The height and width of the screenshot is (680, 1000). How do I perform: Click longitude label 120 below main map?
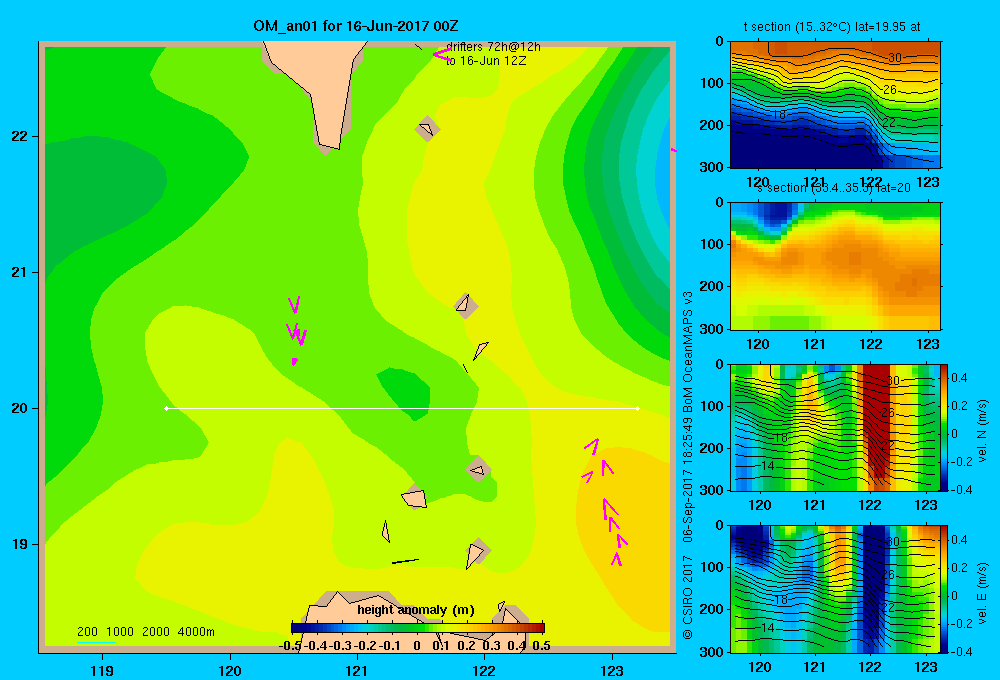click(230, 670)
